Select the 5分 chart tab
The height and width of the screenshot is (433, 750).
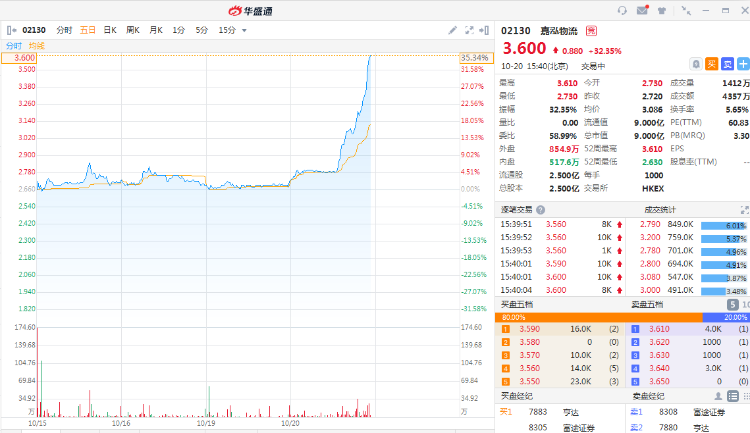[201, 30]
